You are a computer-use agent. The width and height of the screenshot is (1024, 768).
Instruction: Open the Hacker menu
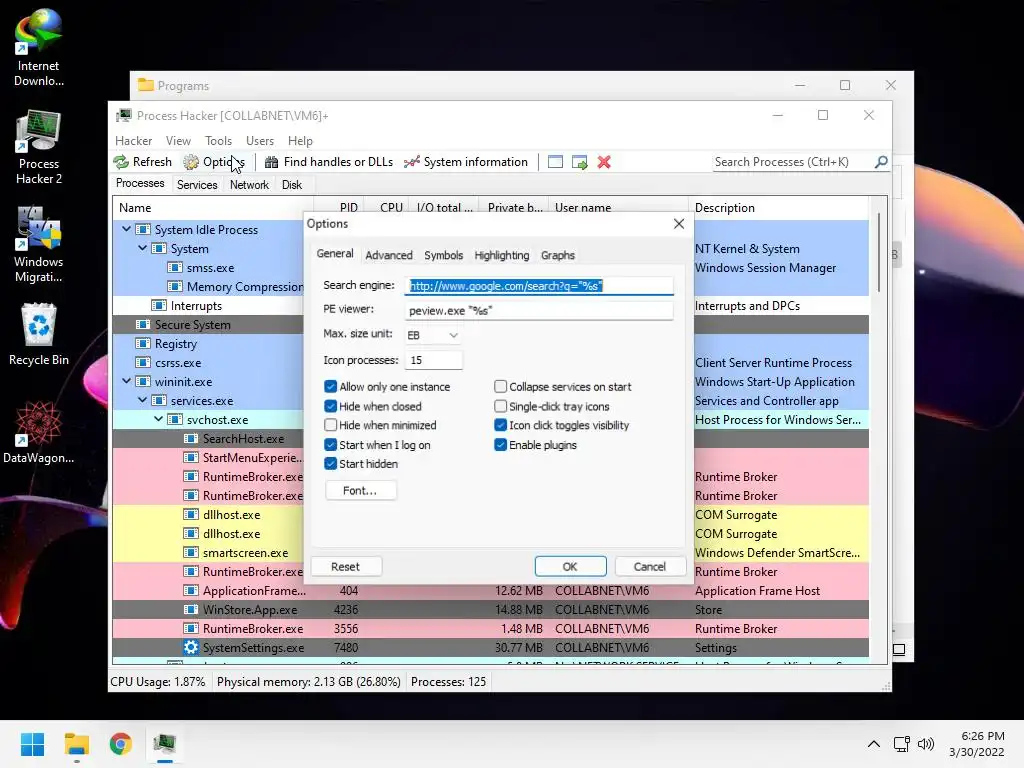tap(133, 140)
